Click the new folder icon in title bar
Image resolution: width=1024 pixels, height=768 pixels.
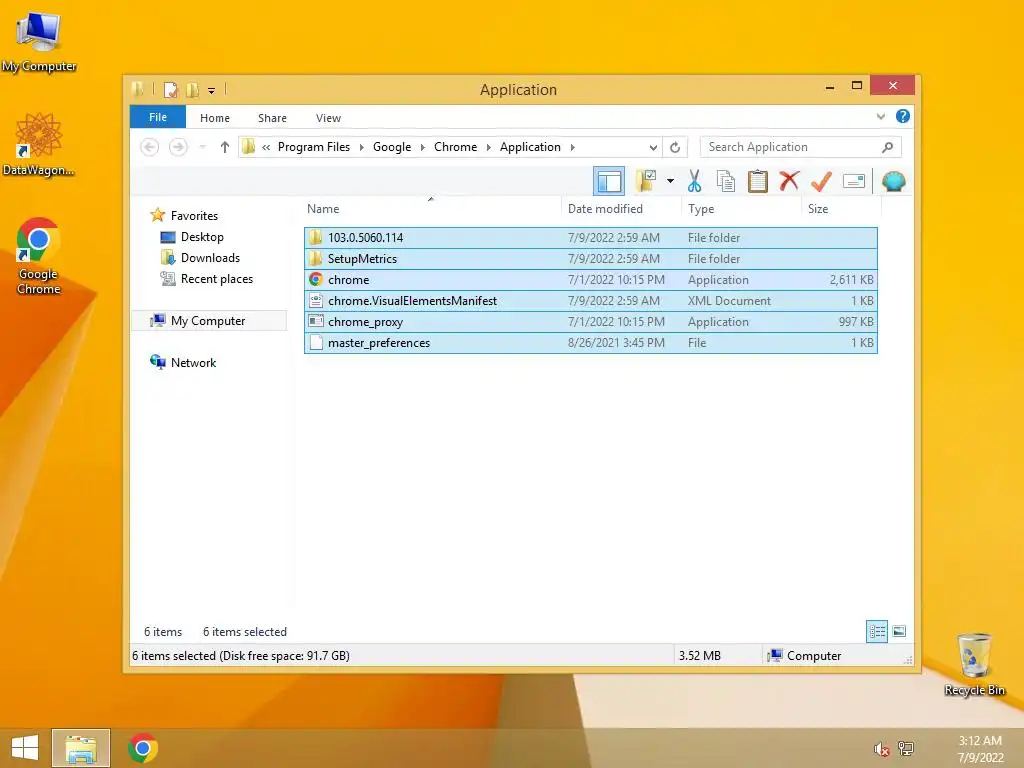pos(193,89)
